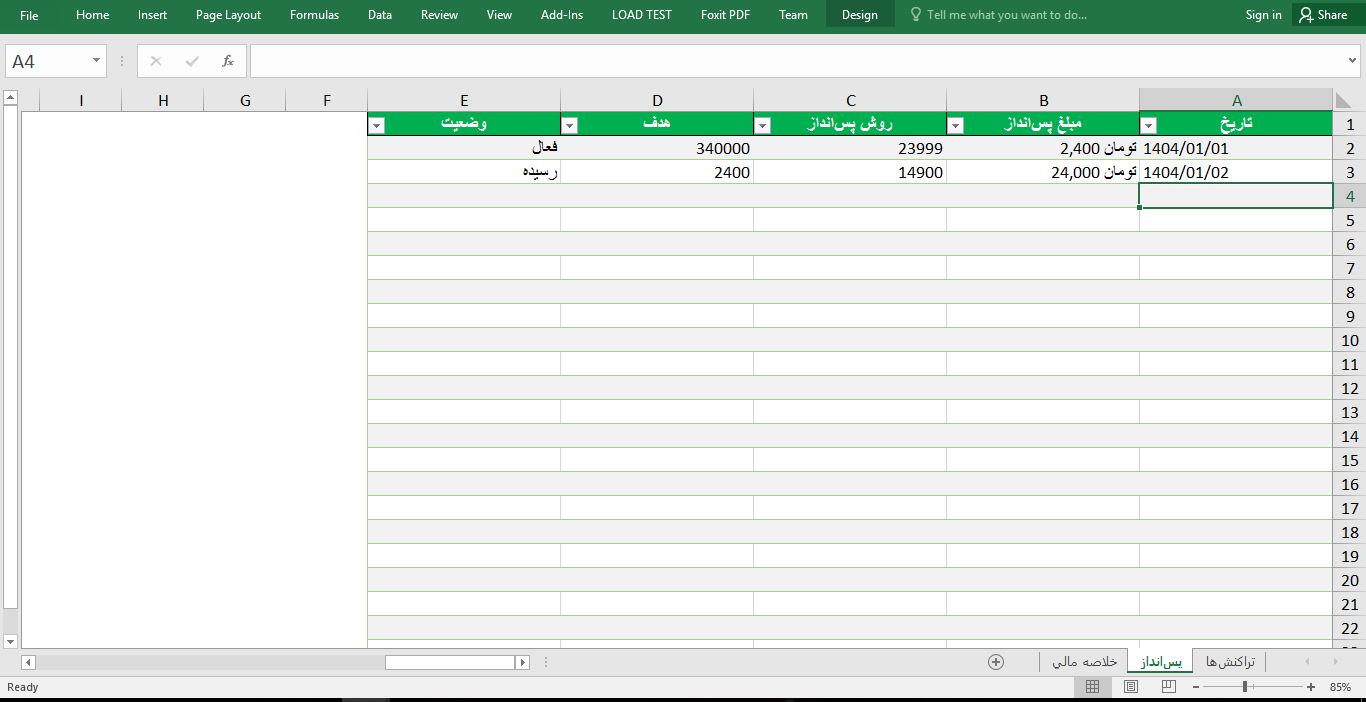Add a new sheet with plus icon
Image resolution: width=1366 pixels, height=702 pixels.
pos(996,662)
